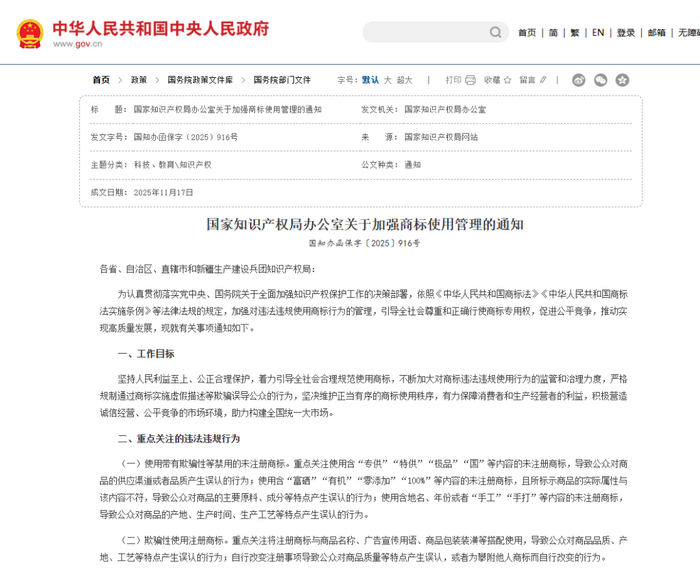
Task: Click the national emblem logo
Action: pyautogui.click(x=30, y=33)
